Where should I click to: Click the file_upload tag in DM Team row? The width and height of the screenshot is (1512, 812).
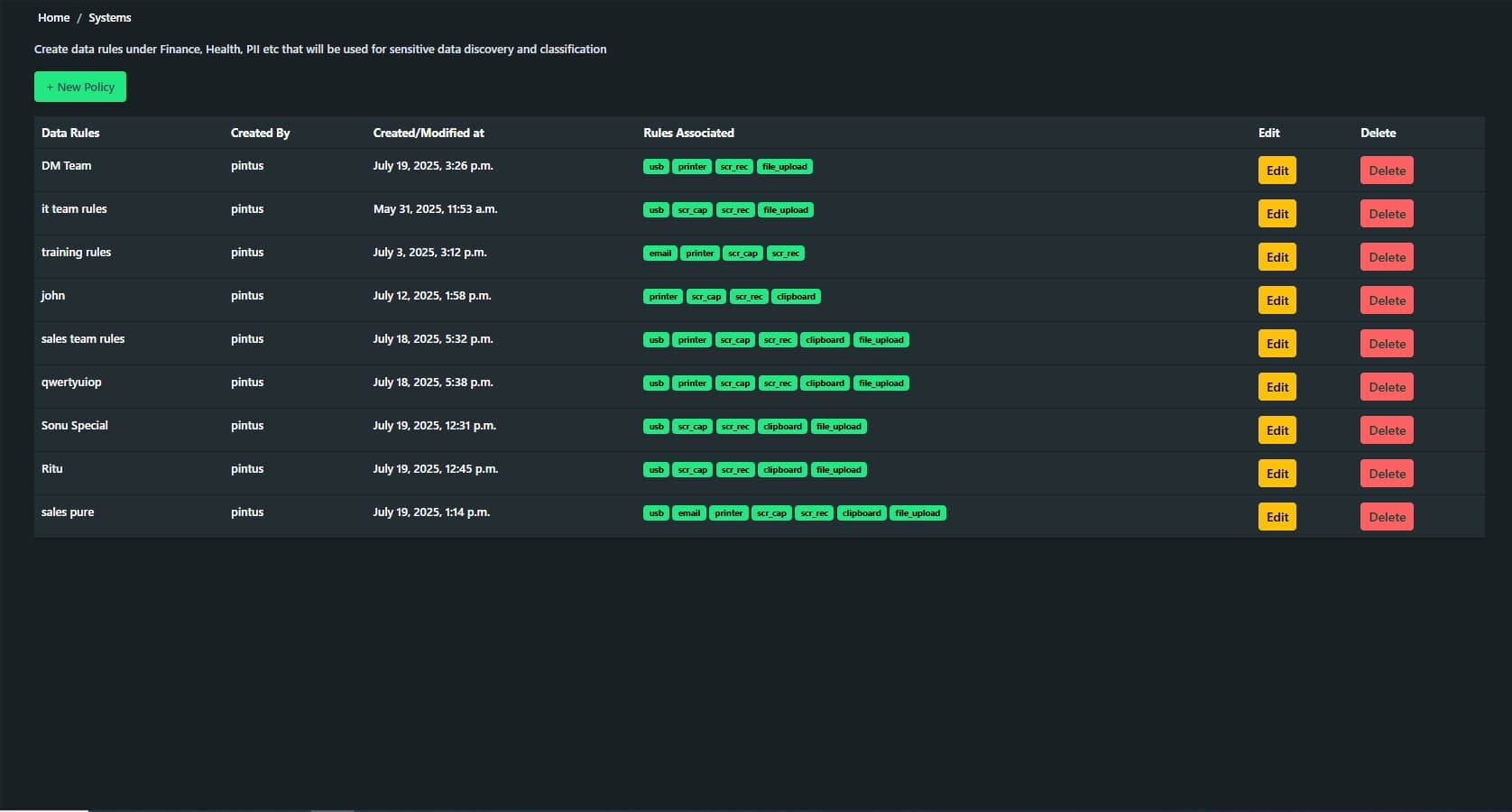[784, 167]
